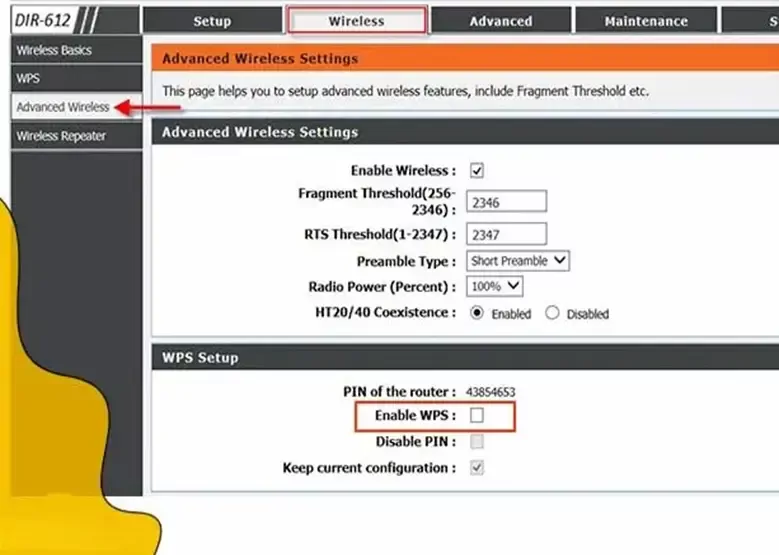Select Advanced Wireless in the sidebar
The image size is (779, 555).
pos(62,107)
